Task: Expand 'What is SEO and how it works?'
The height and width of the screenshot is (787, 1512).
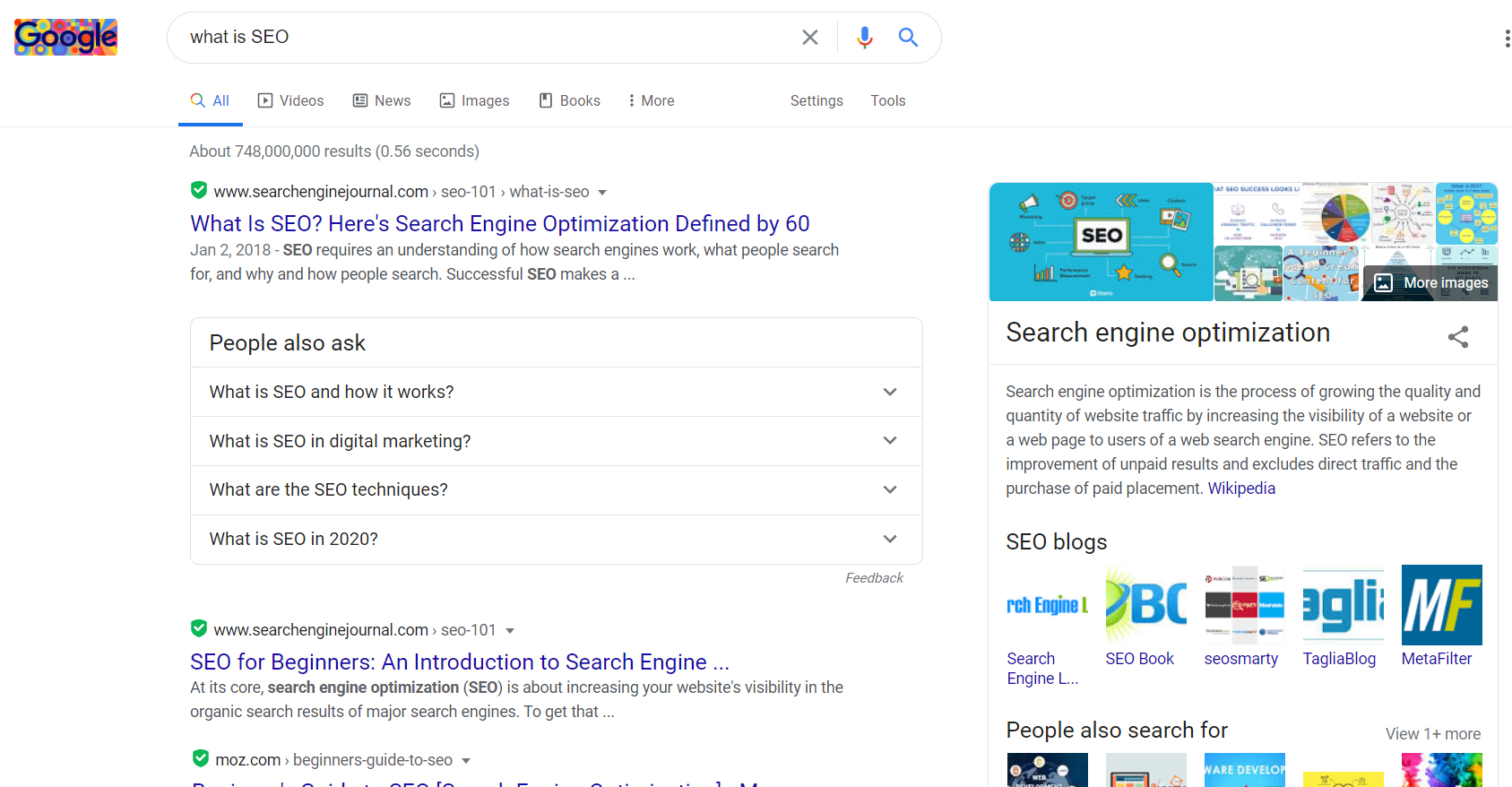Action: coord(889,392)
